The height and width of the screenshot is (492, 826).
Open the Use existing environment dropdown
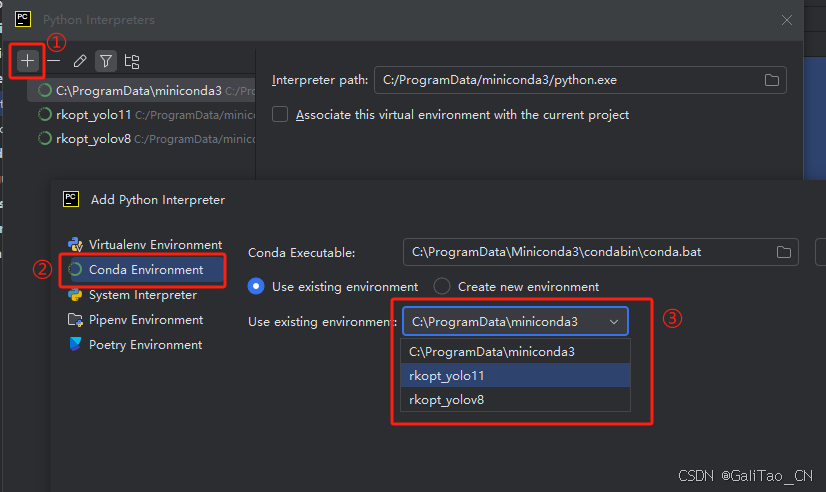[x=515, y=321]
